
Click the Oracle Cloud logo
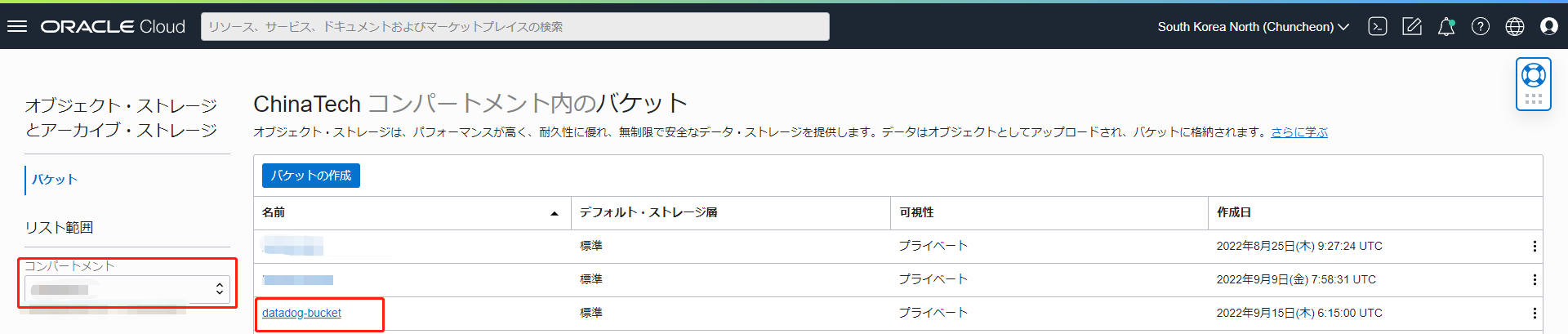coord(114,26)
